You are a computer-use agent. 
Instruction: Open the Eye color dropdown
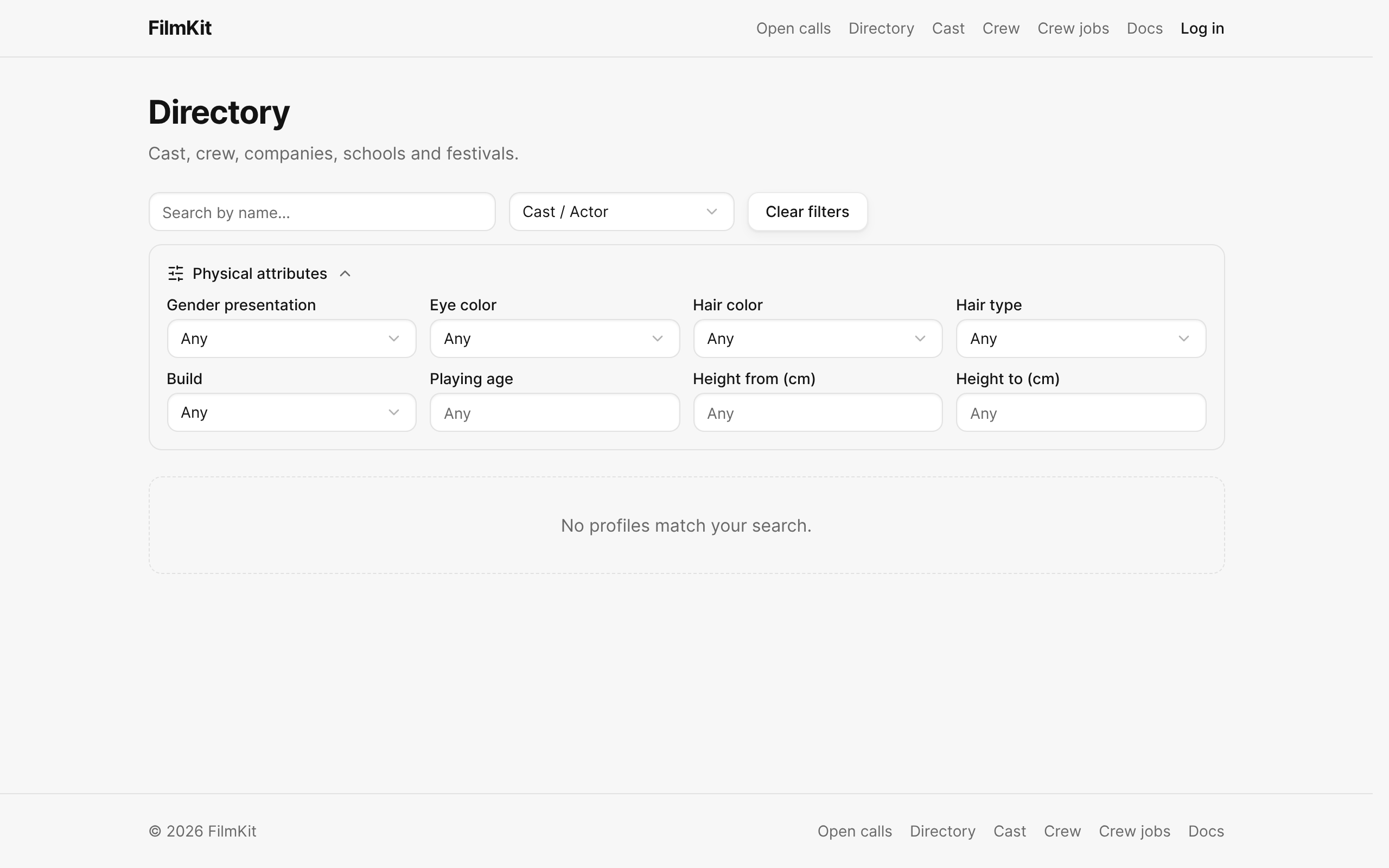click(555, 339)
